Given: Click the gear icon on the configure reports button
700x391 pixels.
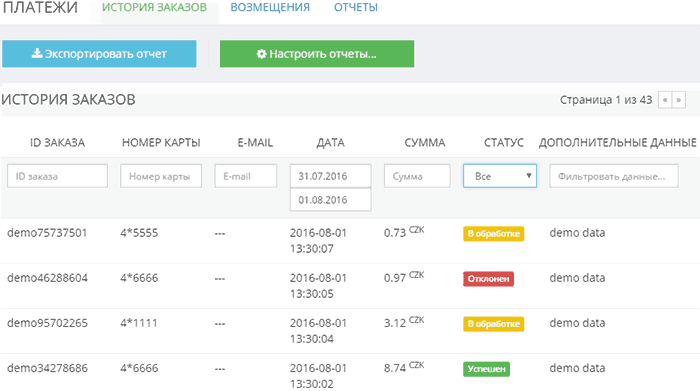Looking at the screenshot, I should [262, 54].
